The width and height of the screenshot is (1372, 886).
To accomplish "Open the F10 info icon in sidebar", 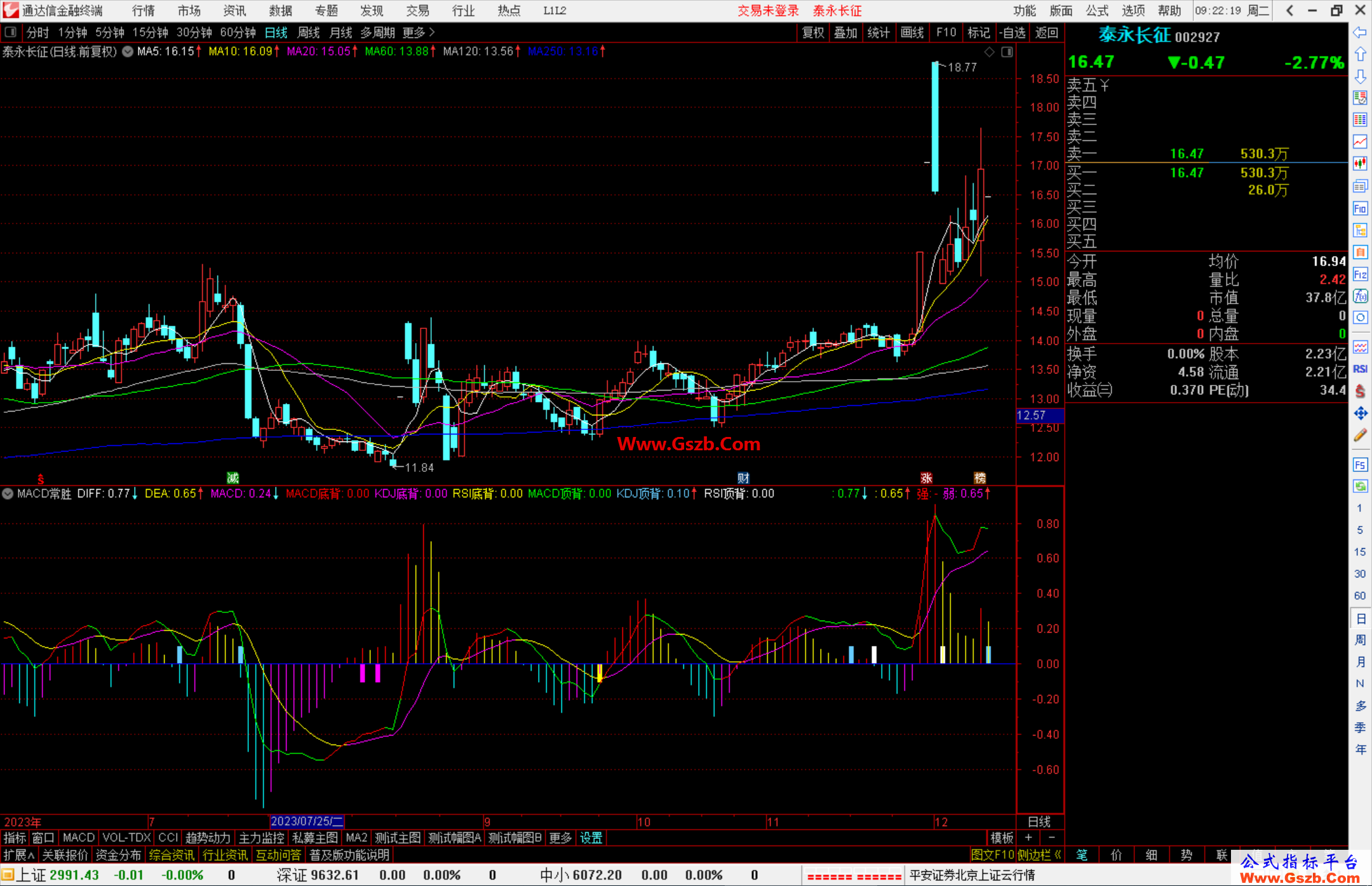I will 1360,208.
